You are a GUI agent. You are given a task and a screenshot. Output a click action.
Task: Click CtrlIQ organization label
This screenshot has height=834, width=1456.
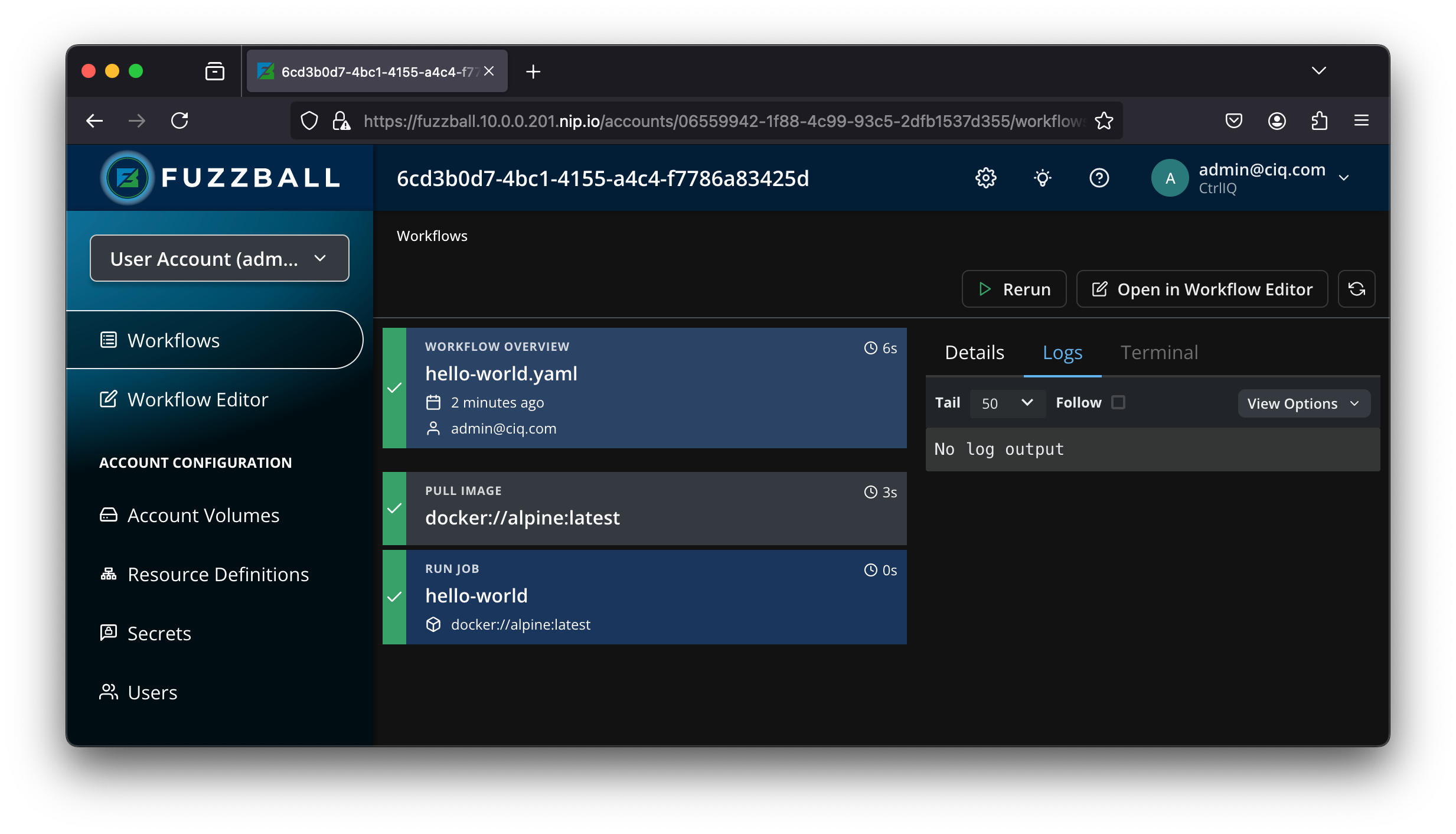(x=1217, y=188)
